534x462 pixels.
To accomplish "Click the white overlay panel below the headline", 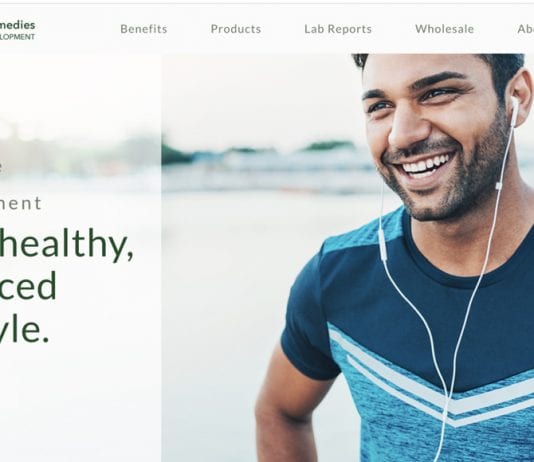I will (x=81, y=403).
